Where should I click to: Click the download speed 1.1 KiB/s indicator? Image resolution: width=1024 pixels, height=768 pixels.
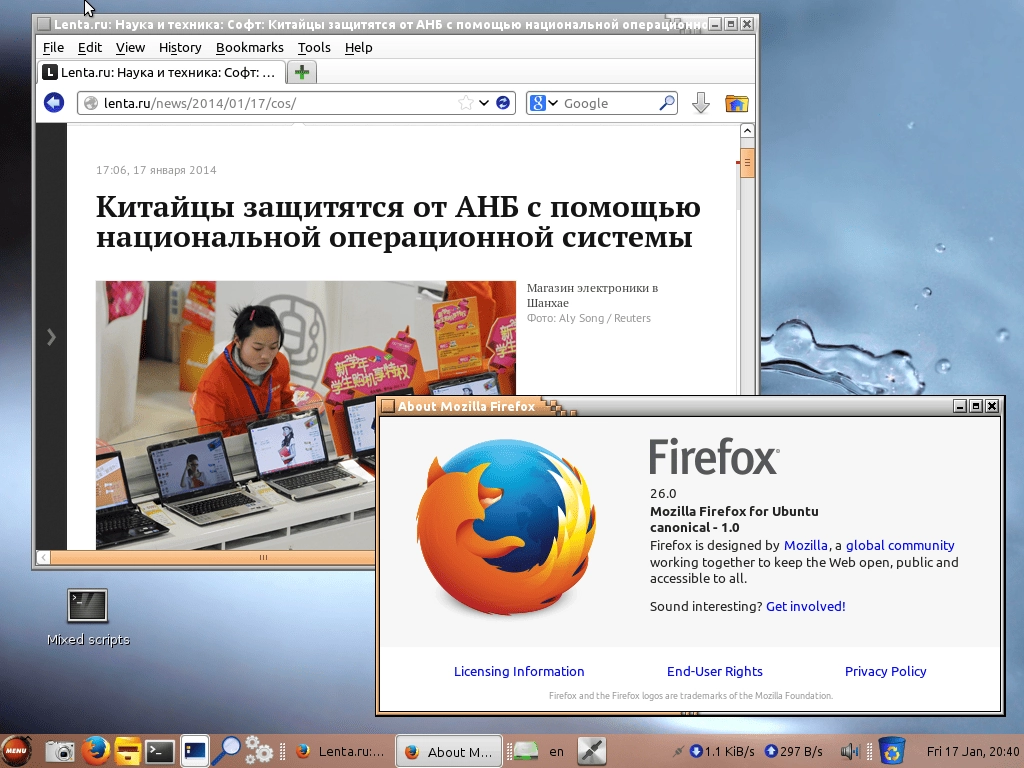(x=722, y=751)
